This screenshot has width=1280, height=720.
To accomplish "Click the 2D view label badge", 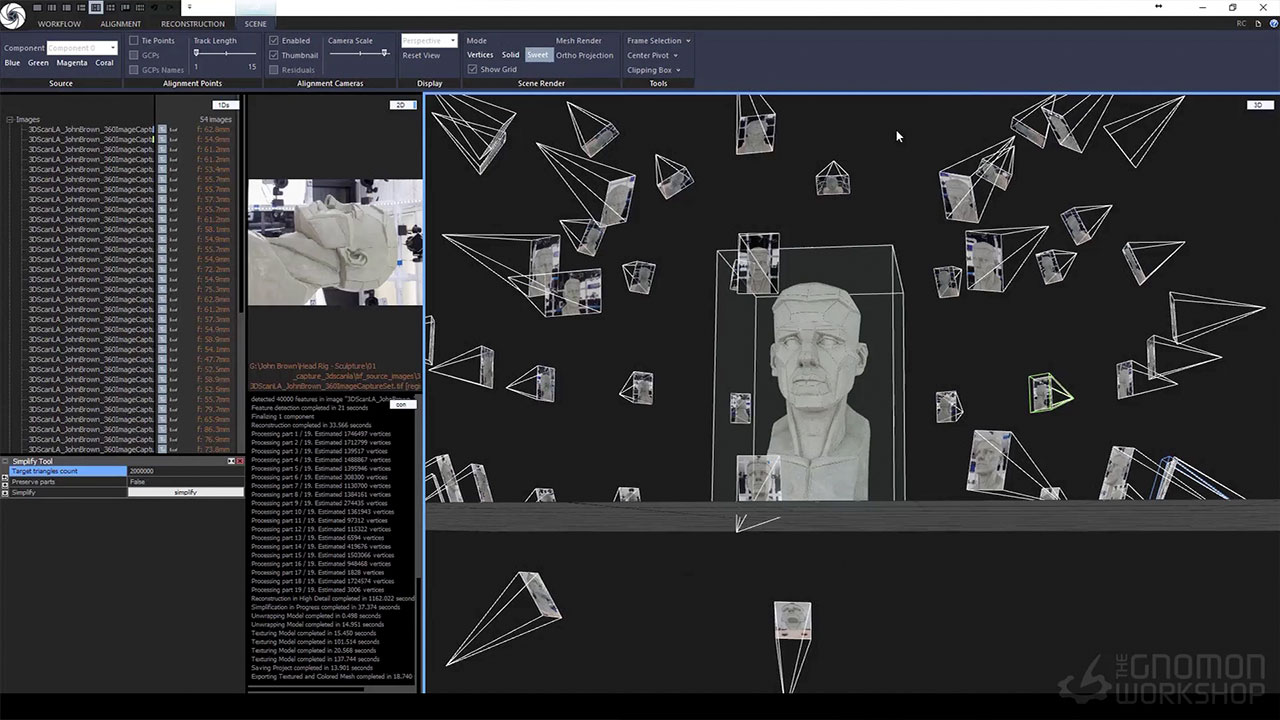I will click(402, 105).
